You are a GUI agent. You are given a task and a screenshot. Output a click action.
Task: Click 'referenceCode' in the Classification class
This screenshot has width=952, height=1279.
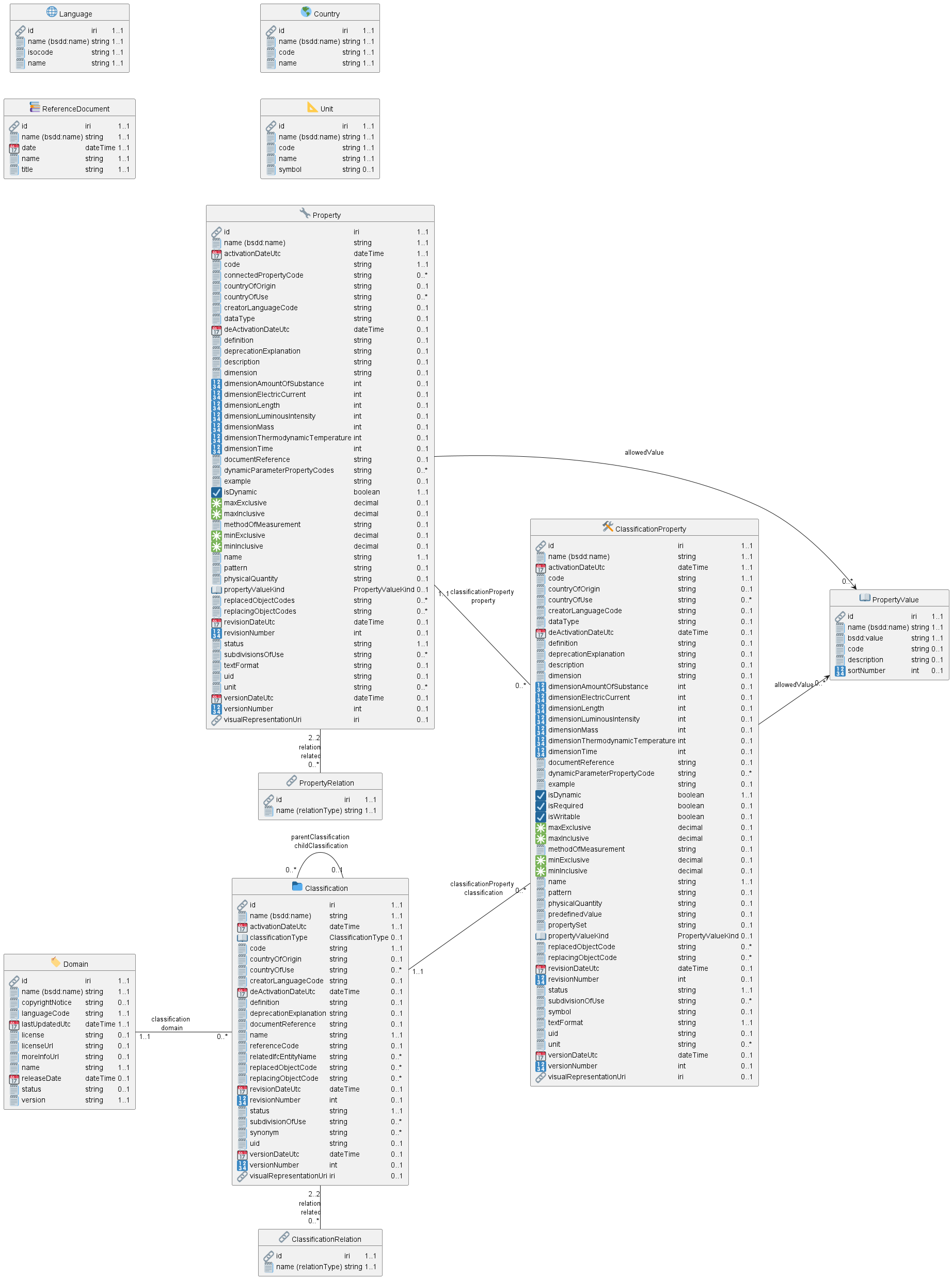tap(274, 1046)
